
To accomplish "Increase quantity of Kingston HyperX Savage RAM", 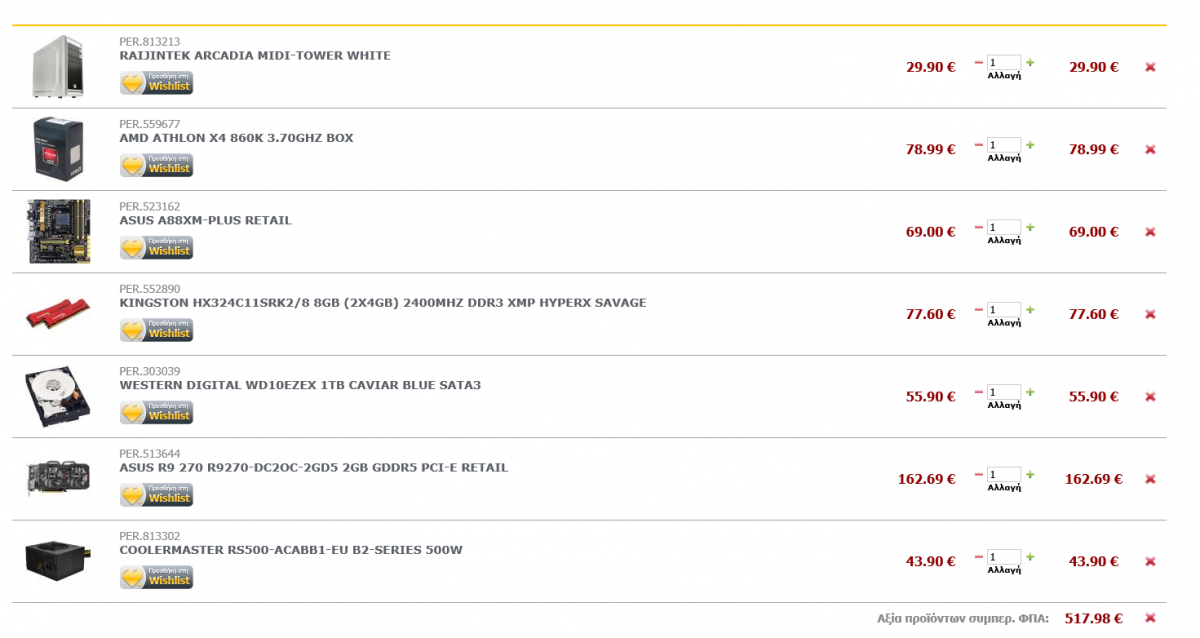I will (x=1030, y=309).
